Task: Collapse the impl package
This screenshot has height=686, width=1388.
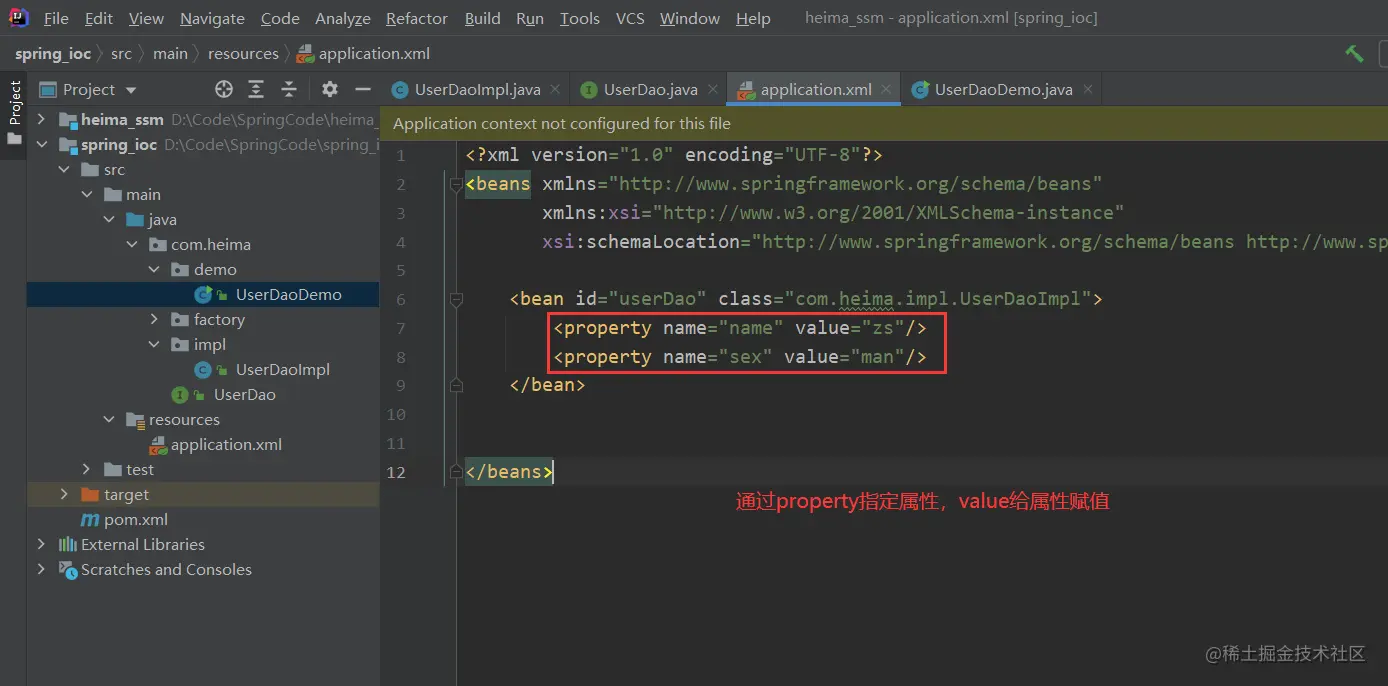Action: tap(154, 345)
